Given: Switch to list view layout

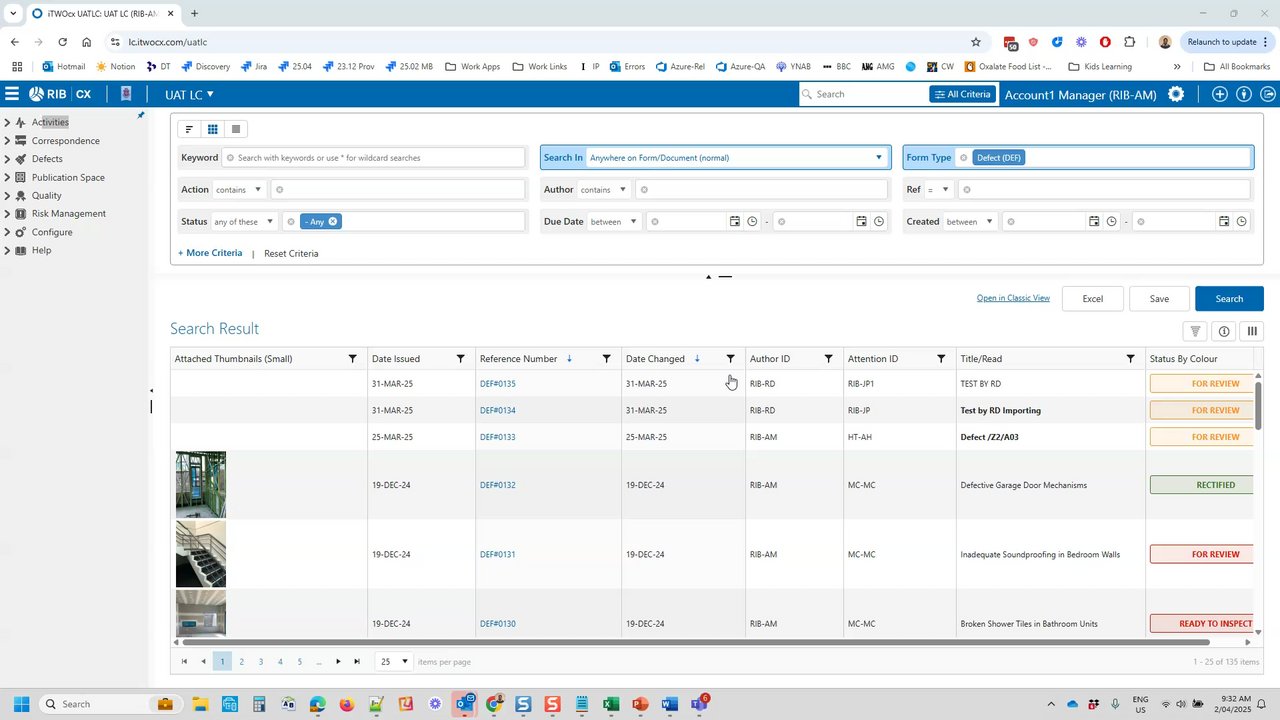Looking at the screenshot, I should (x=236, y=129).
